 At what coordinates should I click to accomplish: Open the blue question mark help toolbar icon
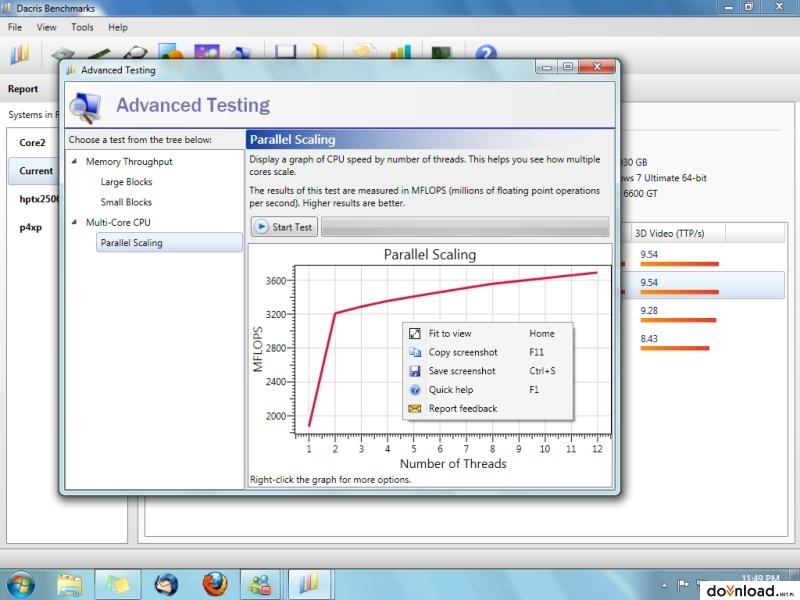[486, 52]
